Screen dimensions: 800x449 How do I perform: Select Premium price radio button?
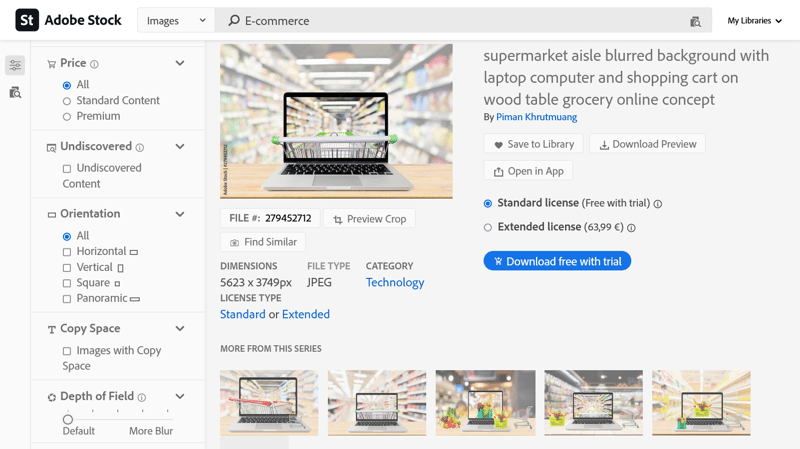[x=67, y=117]
